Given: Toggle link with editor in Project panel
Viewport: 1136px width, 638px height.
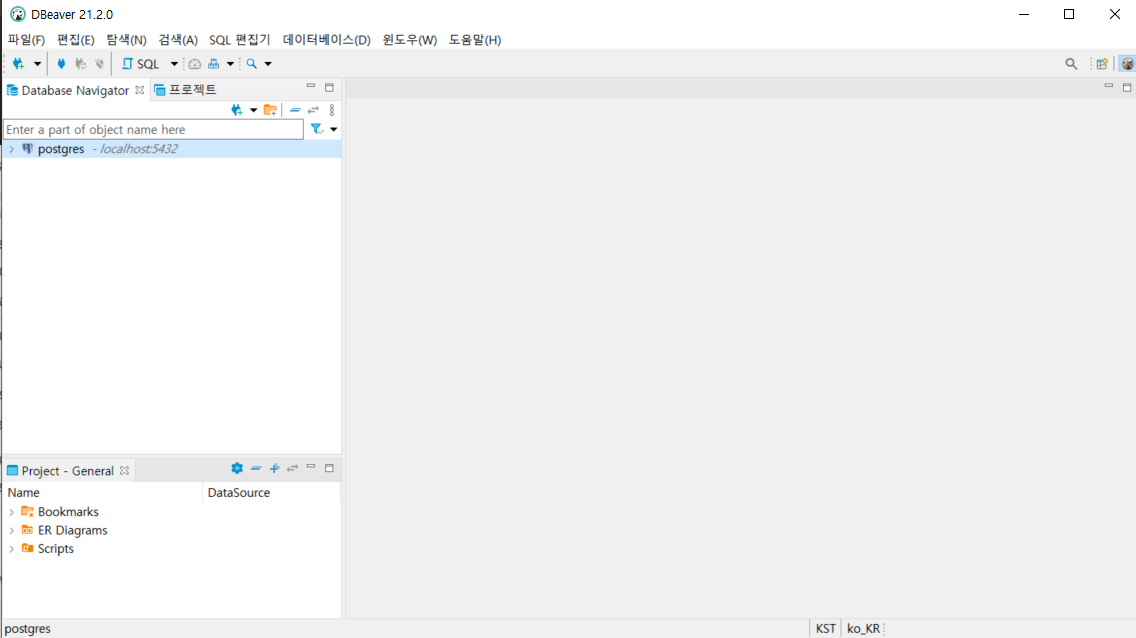Looking at the screenshot, I should tap(293, 469).
